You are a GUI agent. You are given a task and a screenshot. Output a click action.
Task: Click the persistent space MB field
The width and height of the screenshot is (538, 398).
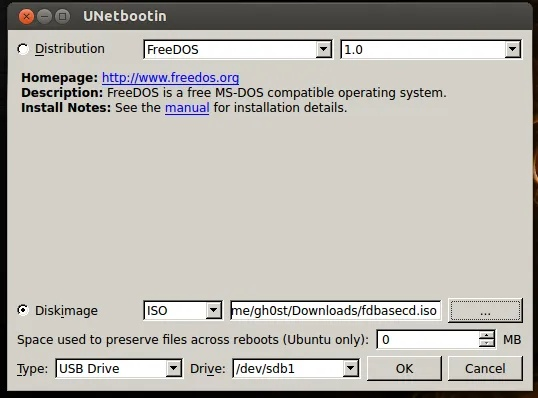428,340
